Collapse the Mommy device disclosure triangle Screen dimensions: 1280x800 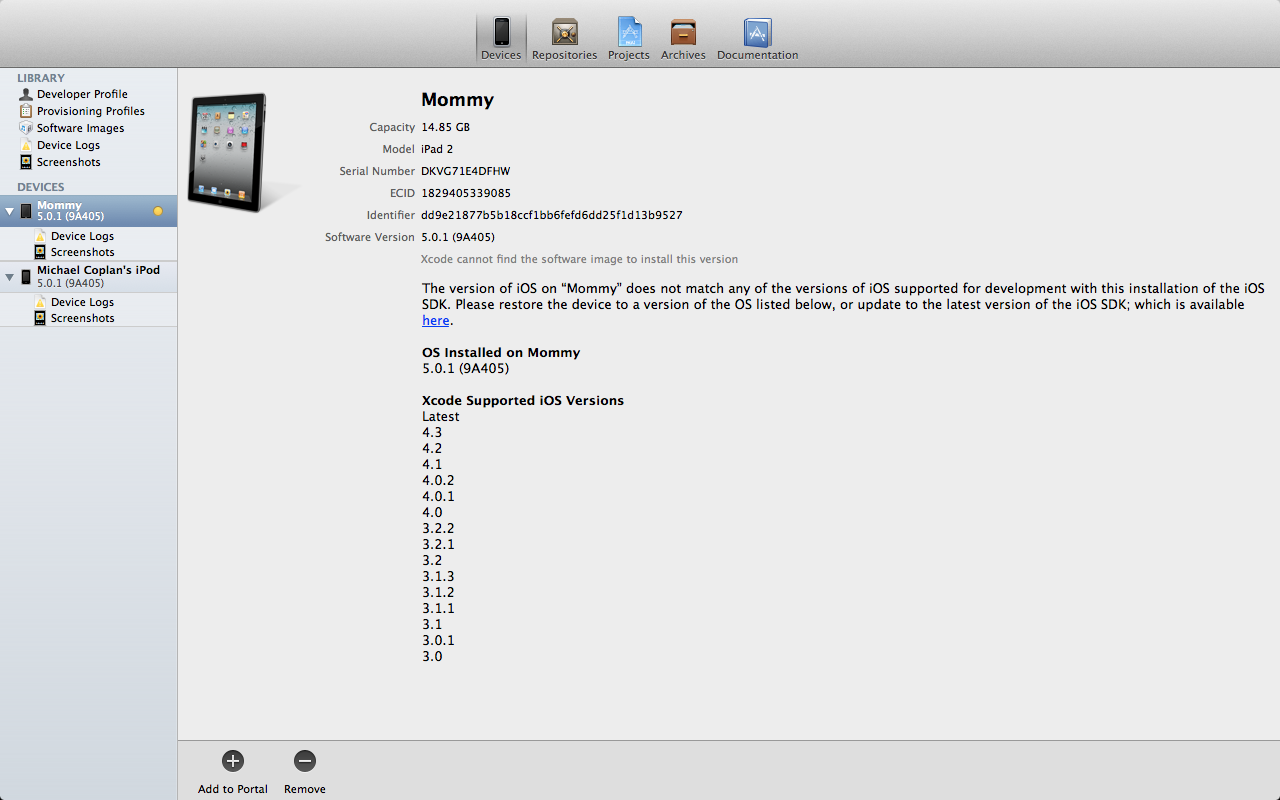10,212
